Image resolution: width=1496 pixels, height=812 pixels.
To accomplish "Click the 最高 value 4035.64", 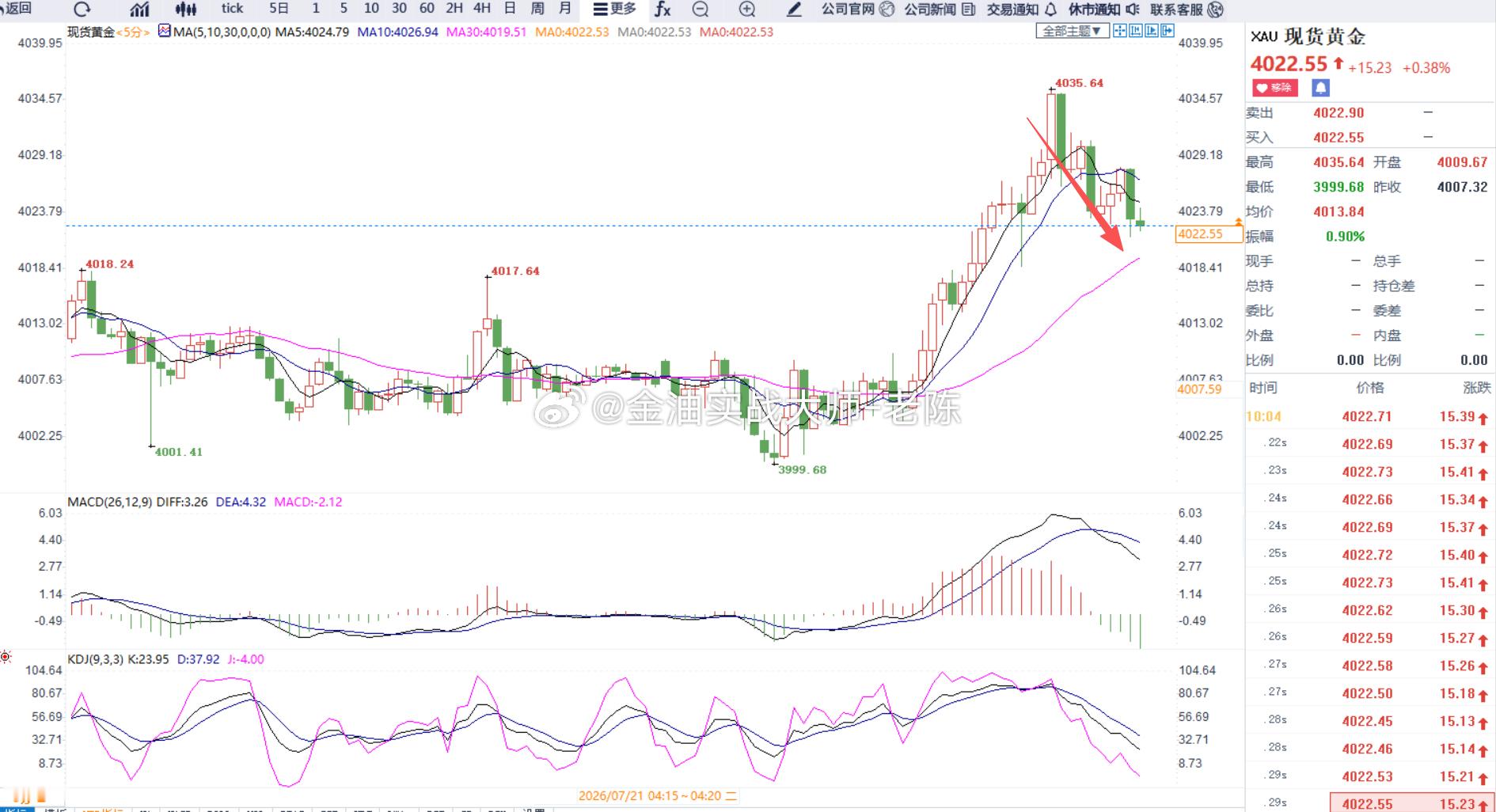I will coord(1338,162).
